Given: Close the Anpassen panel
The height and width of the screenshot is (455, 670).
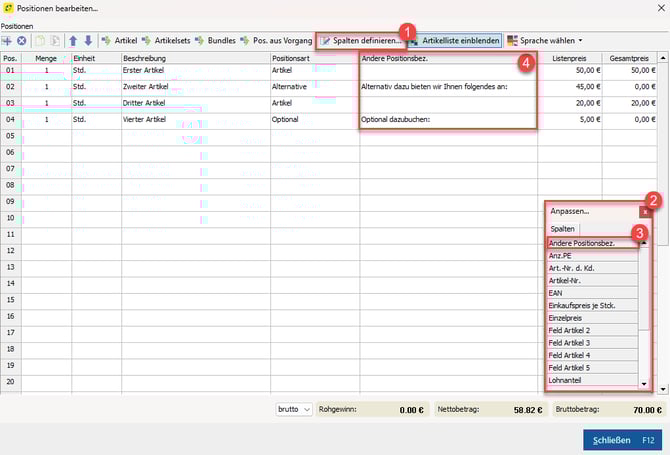Looking at the screenshot, I should point(646,212).
